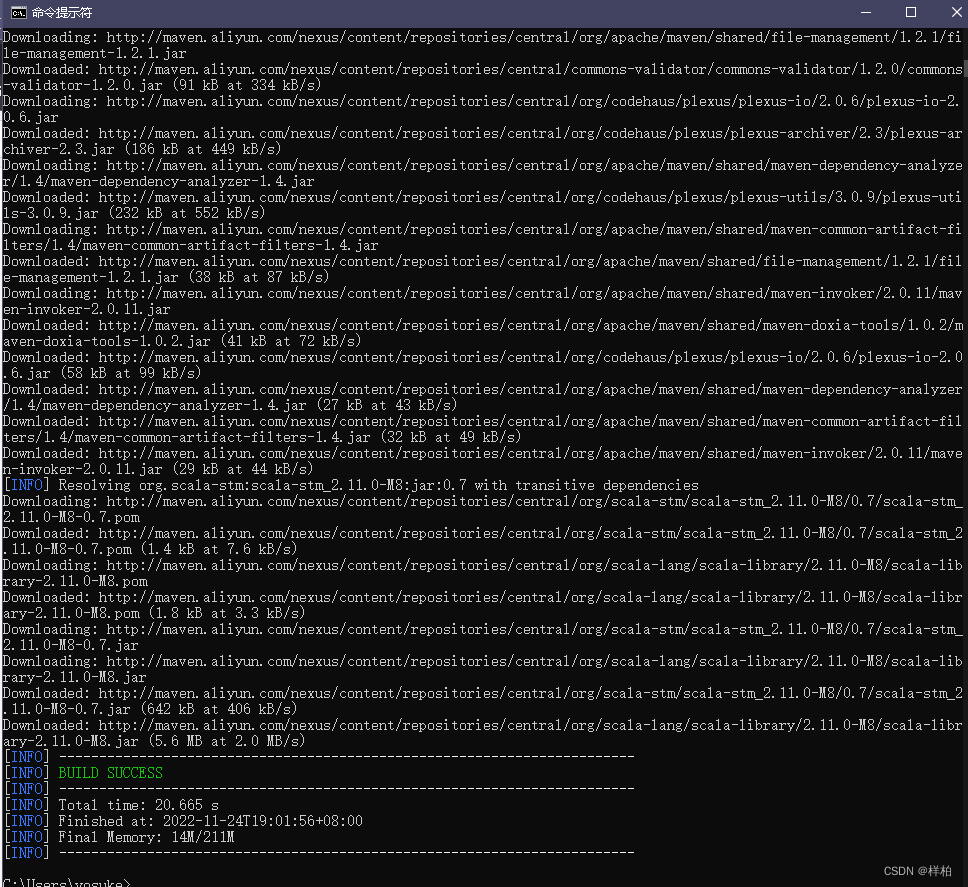Click the '0.6.jar' line
The width and height of the screenshot is (968, 887).
point(31,117)
